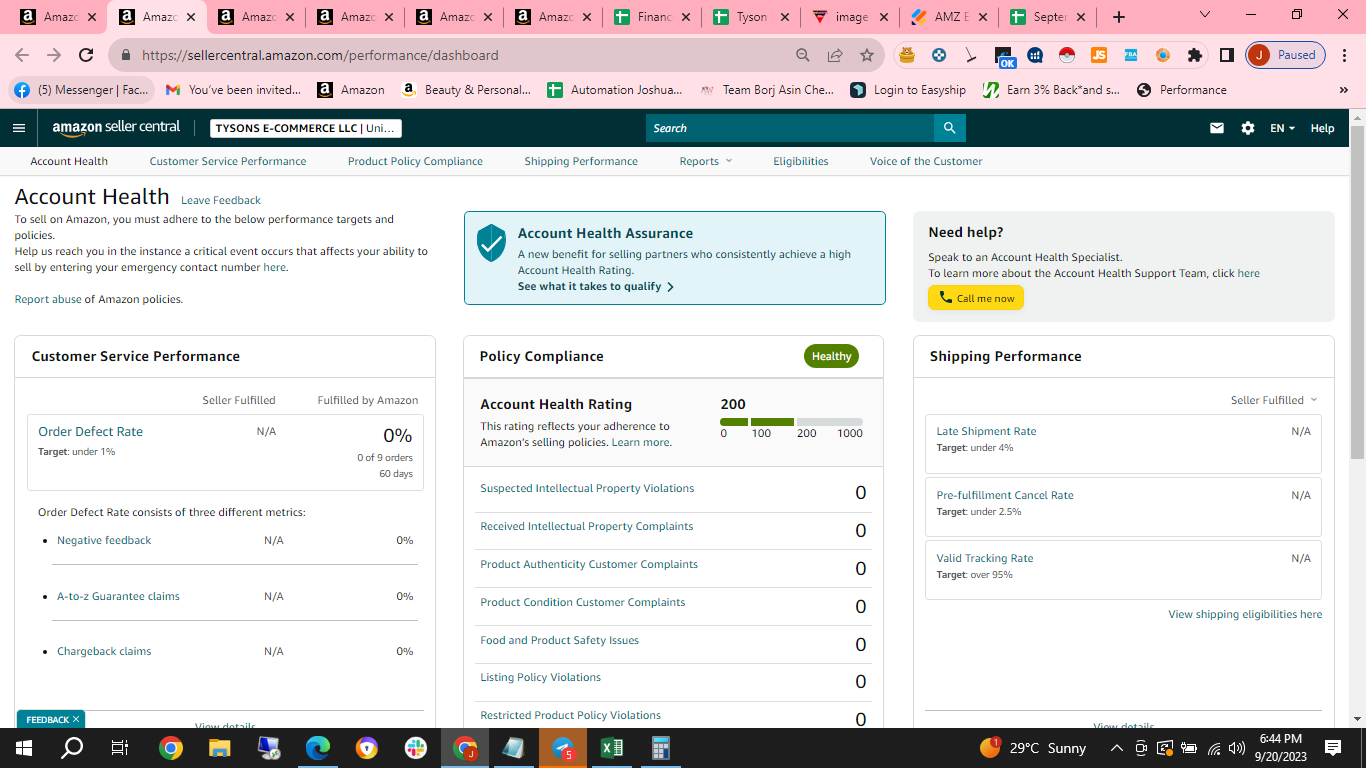The image size is (1366, 768).
Task: Click the Paused profile button in Chrome
Action: (1285, 55)
